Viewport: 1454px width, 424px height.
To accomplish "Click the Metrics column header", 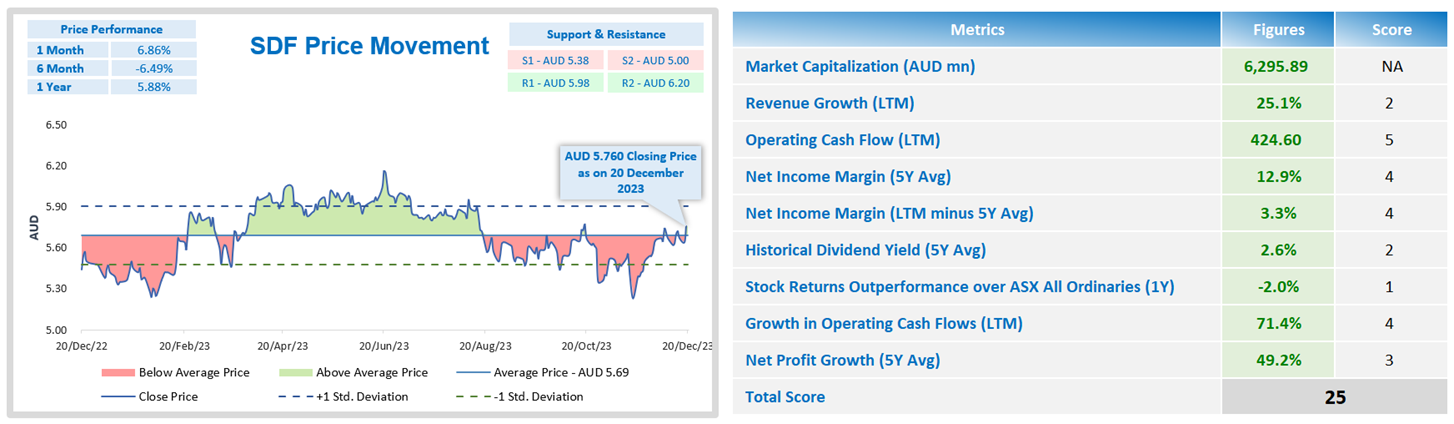I will coord(977,29).
